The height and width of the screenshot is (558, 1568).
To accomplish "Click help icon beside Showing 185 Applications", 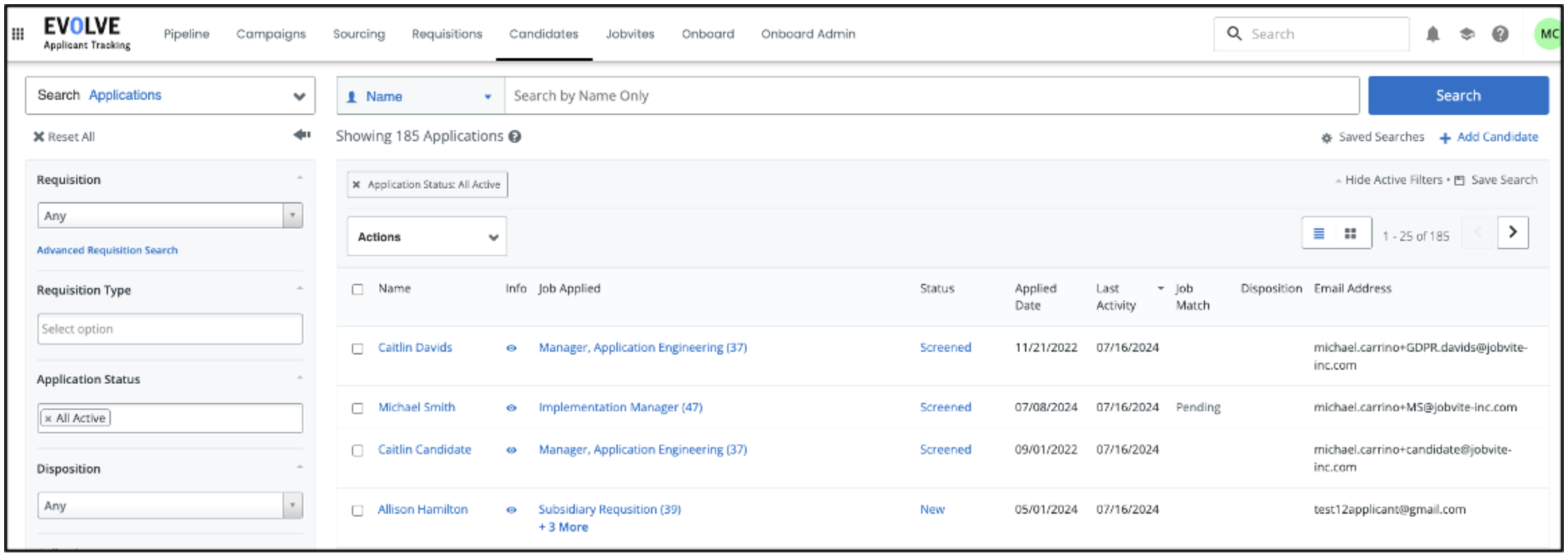I will tap(515, 136).
